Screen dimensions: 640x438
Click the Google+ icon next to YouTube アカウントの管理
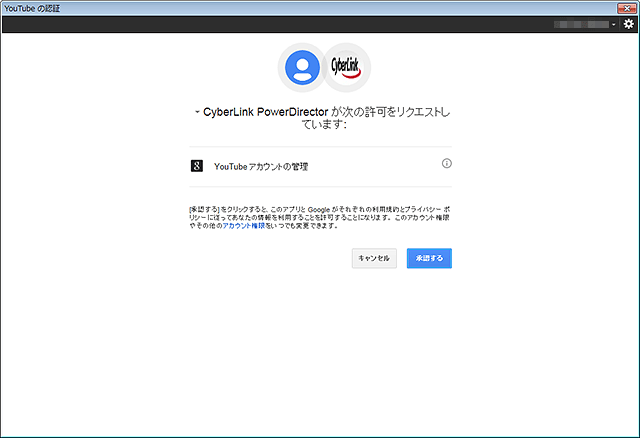[x=197, y=166]
